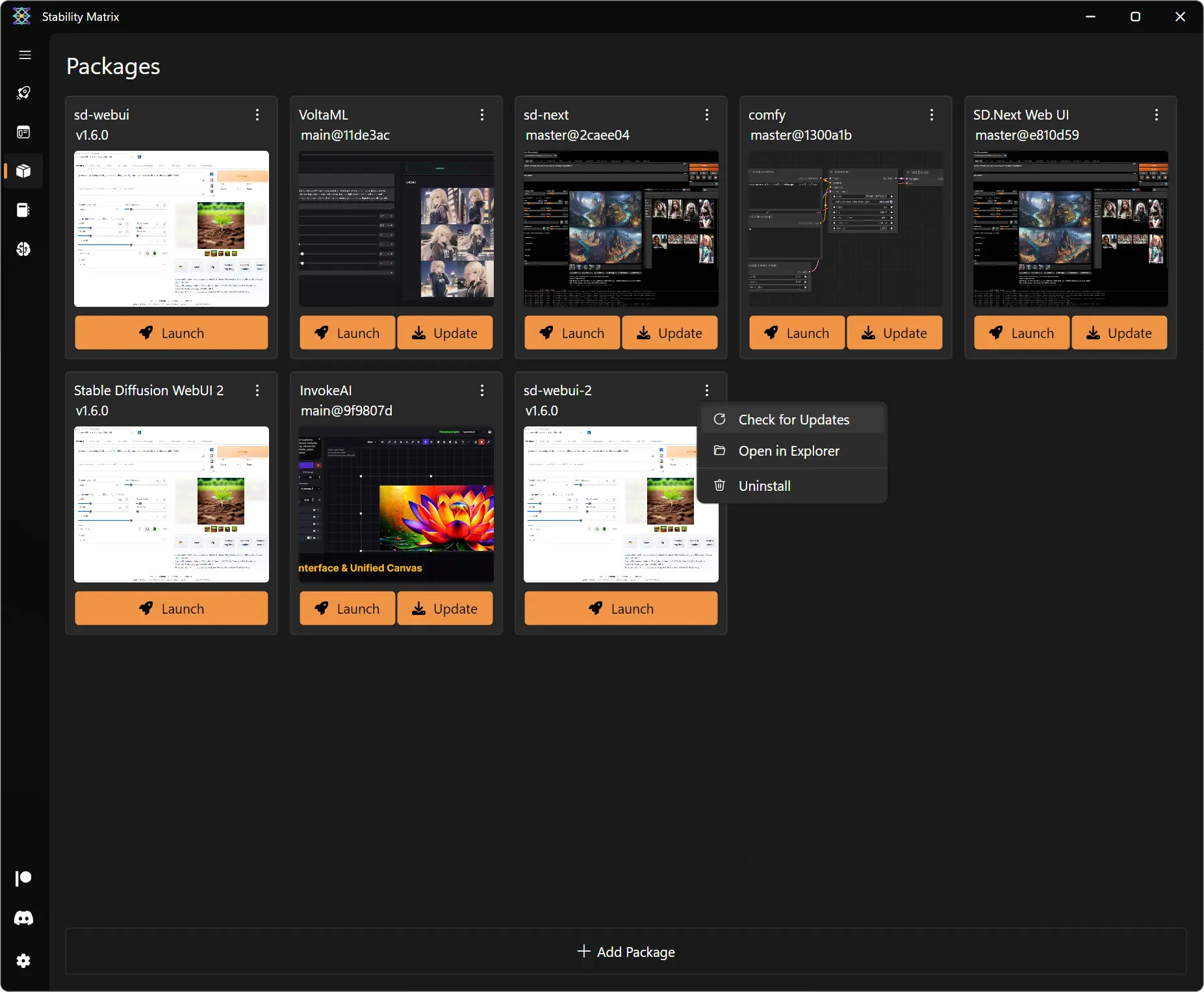Open the Checkpoints sidebar icon

coord(24,210)
